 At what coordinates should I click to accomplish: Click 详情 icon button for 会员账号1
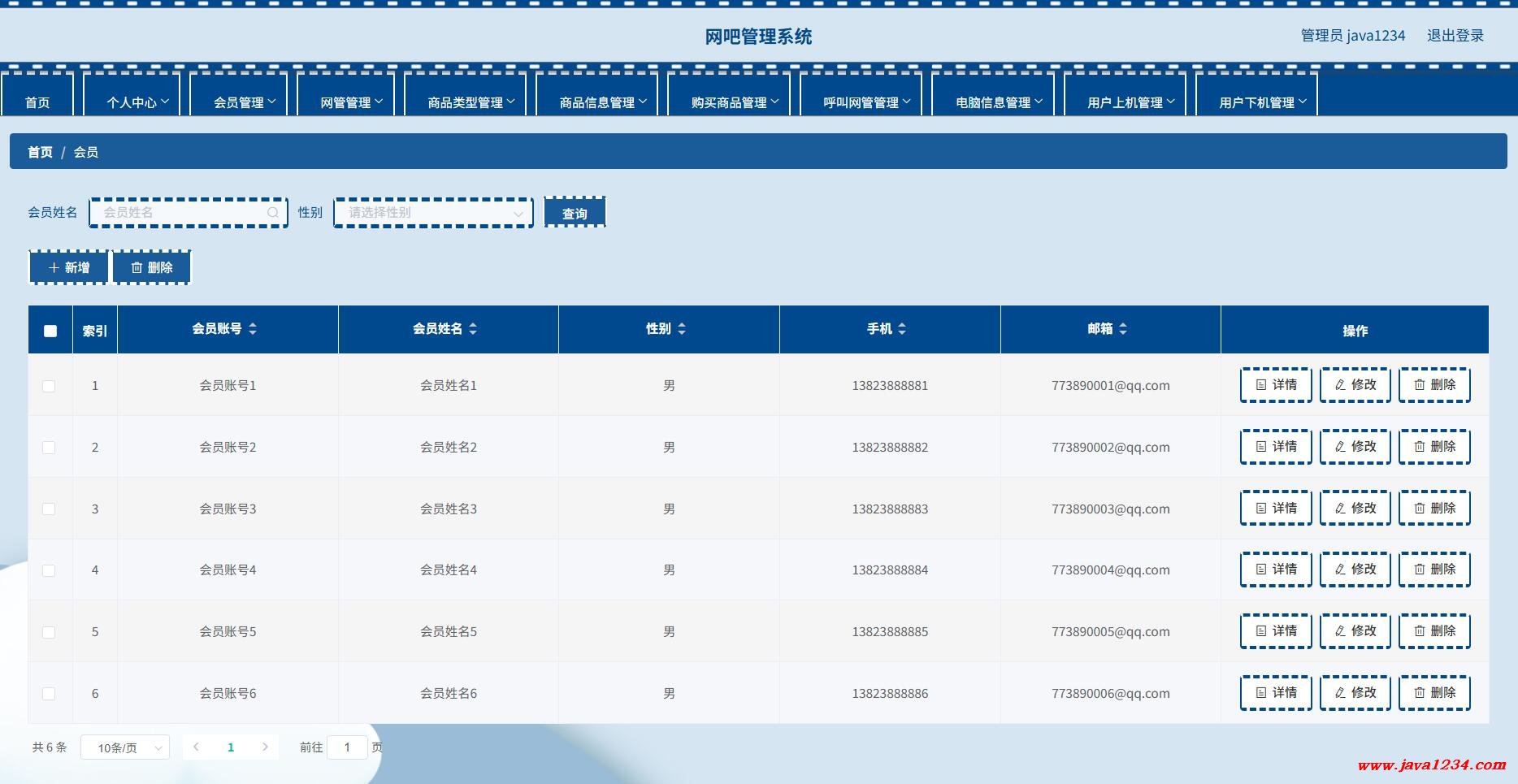(1276, 385)
